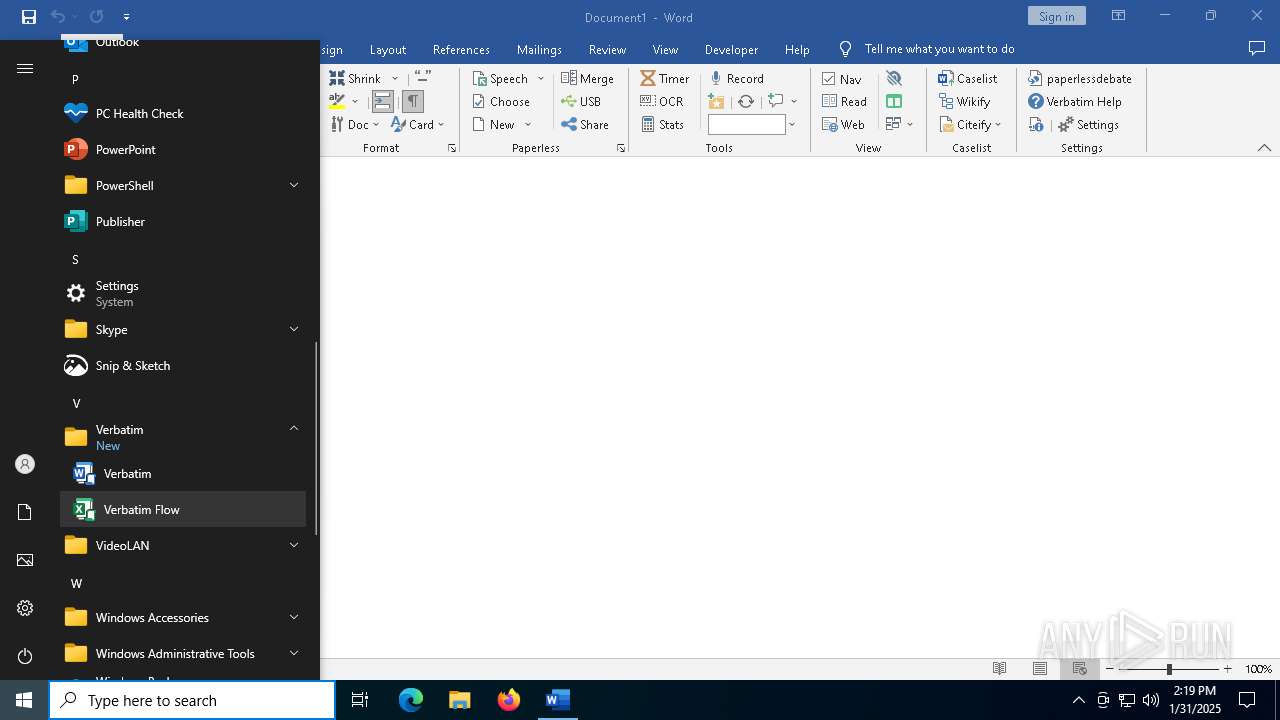Open the Developer ribbon tab

point(731,49)
